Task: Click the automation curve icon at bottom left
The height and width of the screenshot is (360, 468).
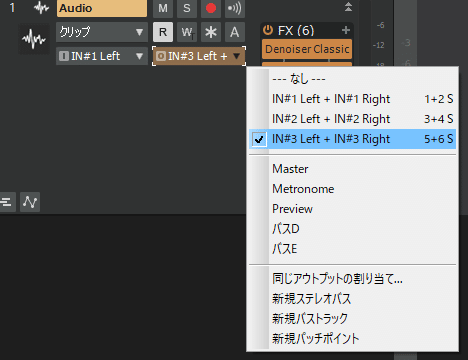Action: (30, 202)
